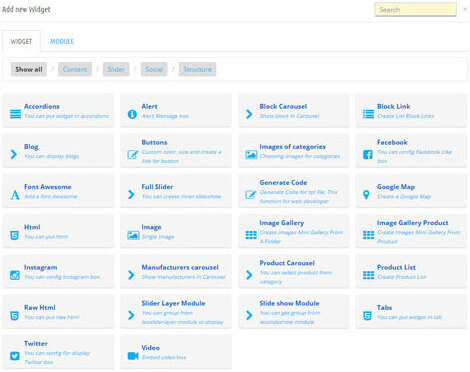Click the Product List grid icon
Image resolution: width=470 pixels, height=372 pixels.
368,275
